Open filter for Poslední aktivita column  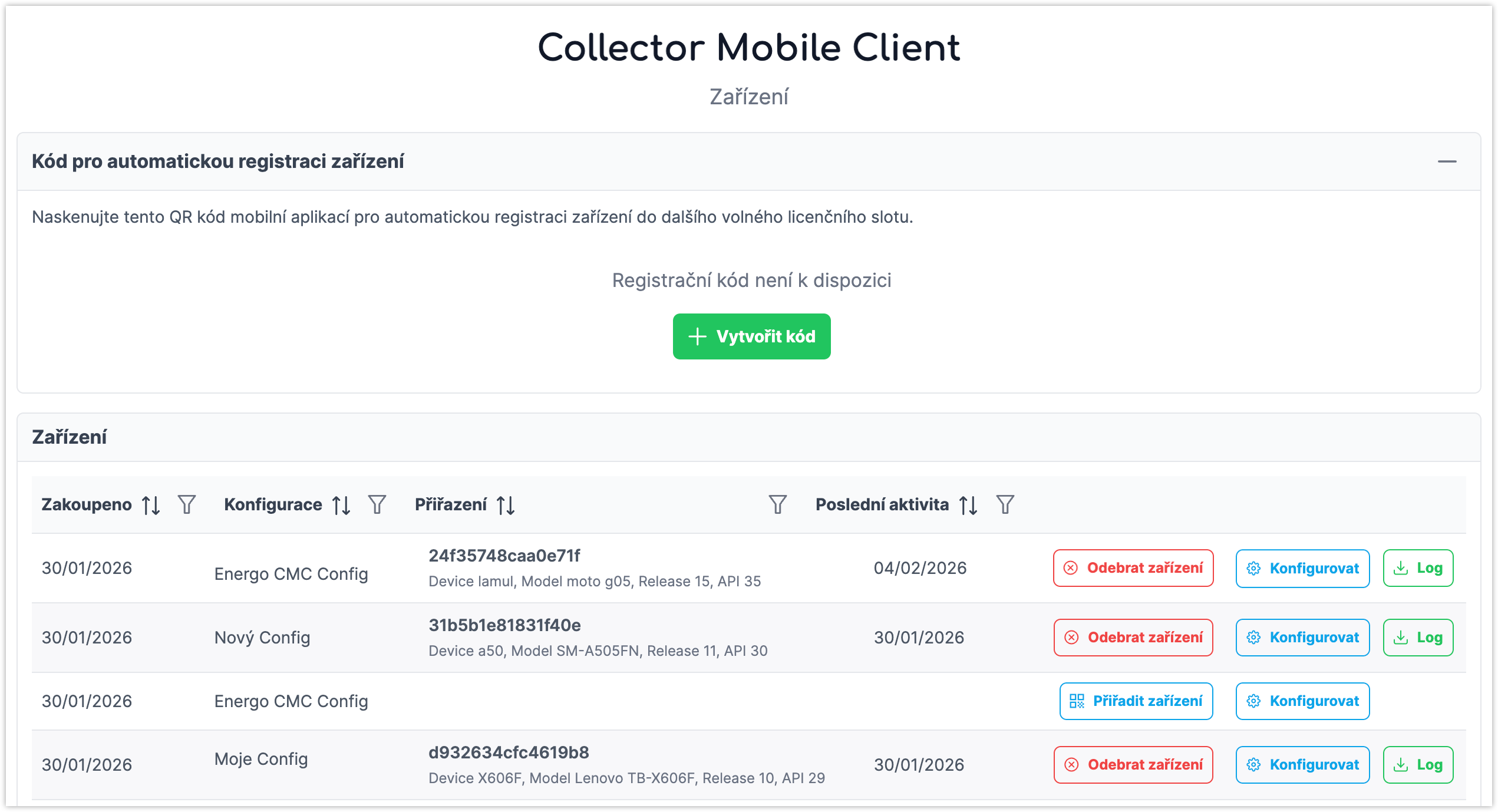(x=1005, y=504)
